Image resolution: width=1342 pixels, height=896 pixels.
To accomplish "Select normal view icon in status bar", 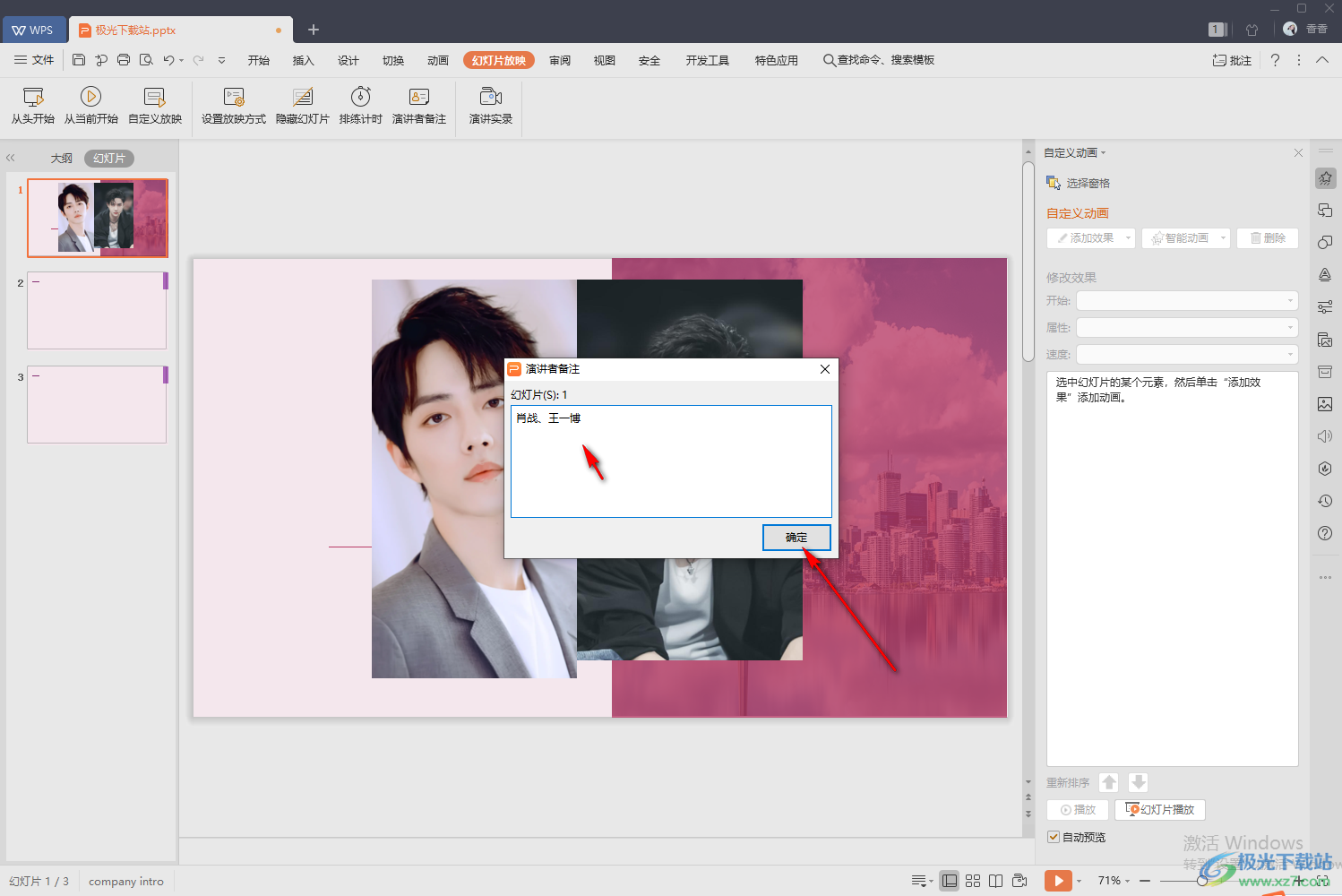I will [x=950, y=881].
